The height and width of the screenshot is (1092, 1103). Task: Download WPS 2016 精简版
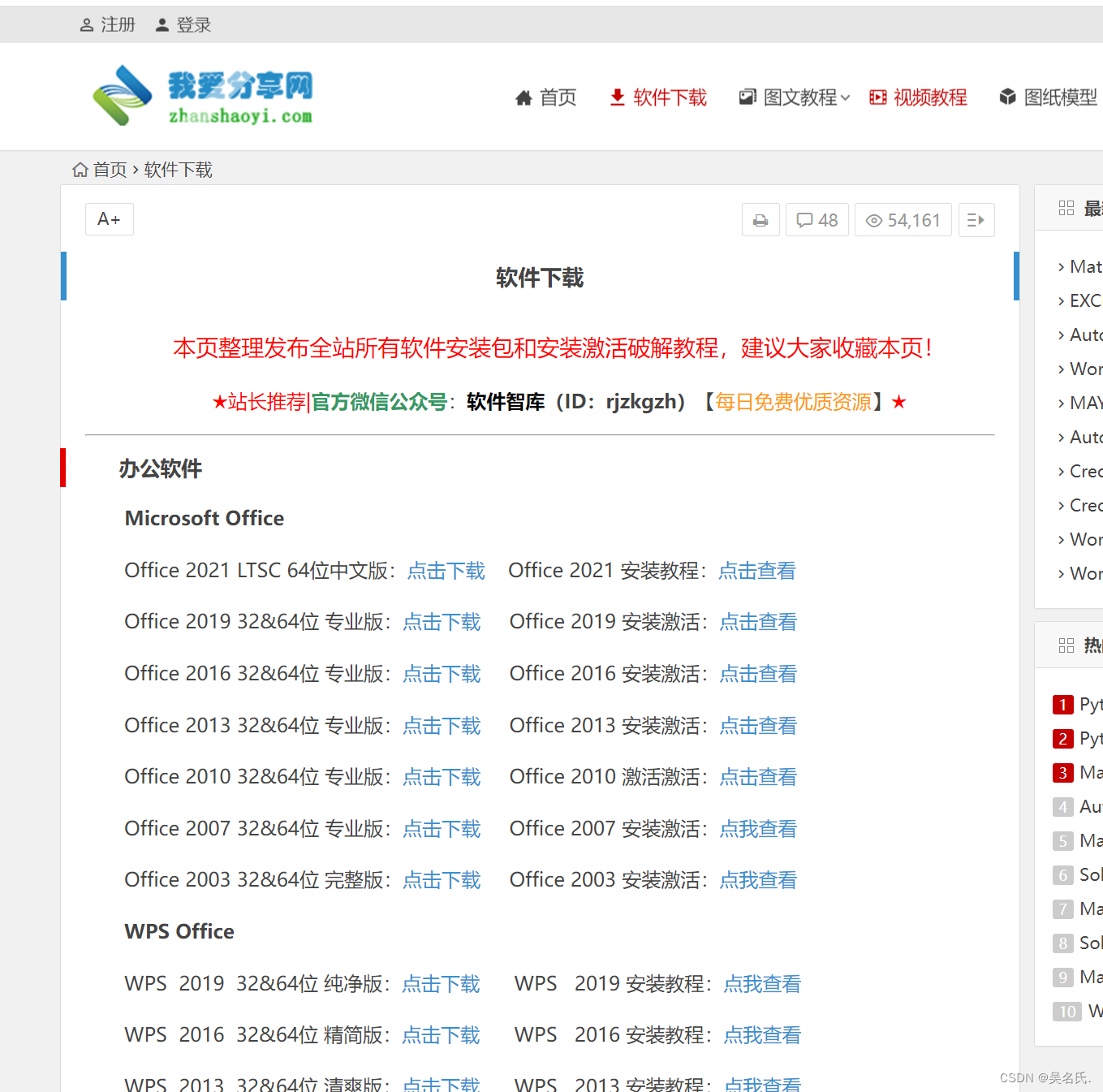click(441, 1035)
